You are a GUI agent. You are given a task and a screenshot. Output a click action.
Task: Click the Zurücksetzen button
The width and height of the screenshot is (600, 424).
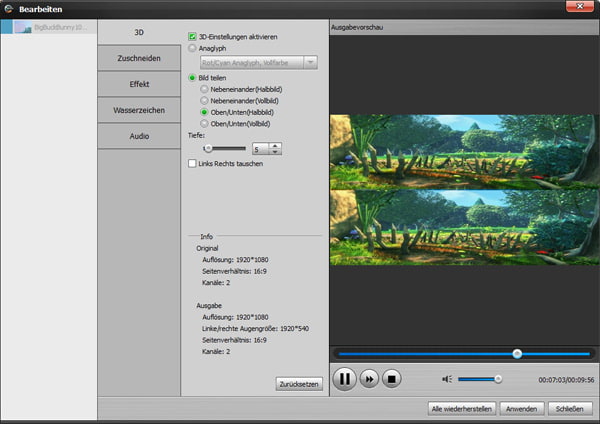299,384
